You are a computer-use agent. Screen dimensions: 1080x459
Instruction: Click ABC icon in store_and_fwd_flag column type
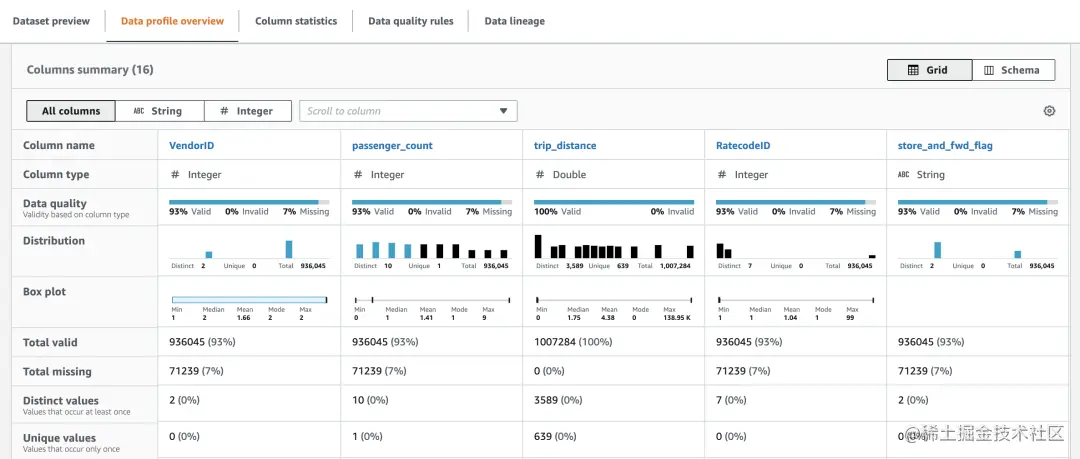point(904,174)
